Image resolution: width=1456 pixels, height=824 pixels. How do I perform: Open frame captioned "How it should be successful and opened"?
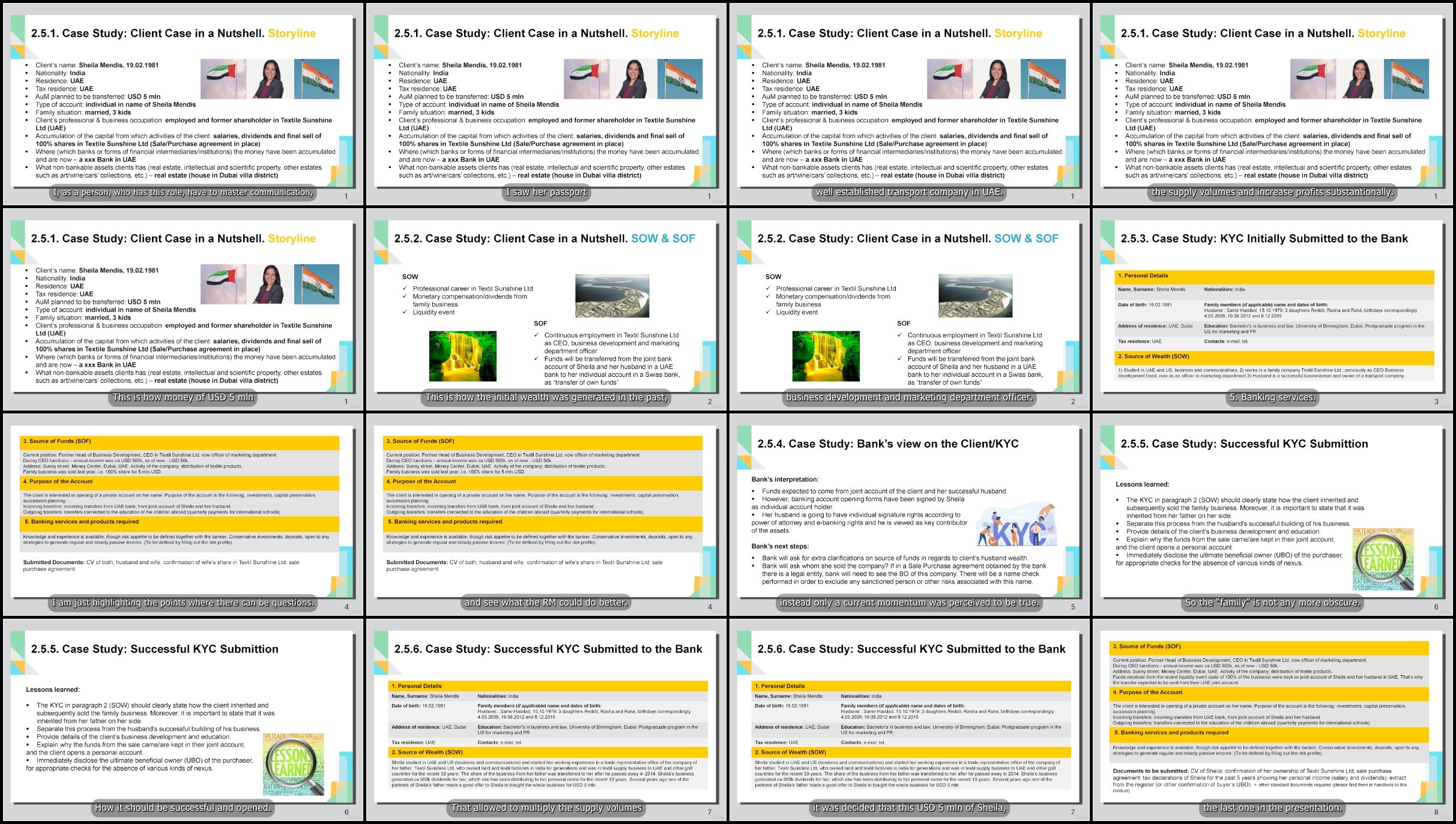(183, 720)
